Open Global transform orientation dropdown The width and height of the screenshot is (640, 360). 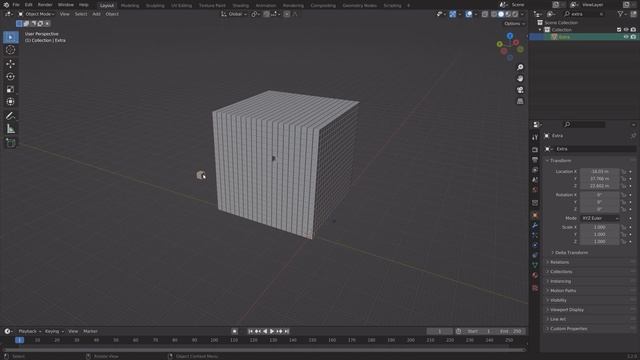point(234,14)
